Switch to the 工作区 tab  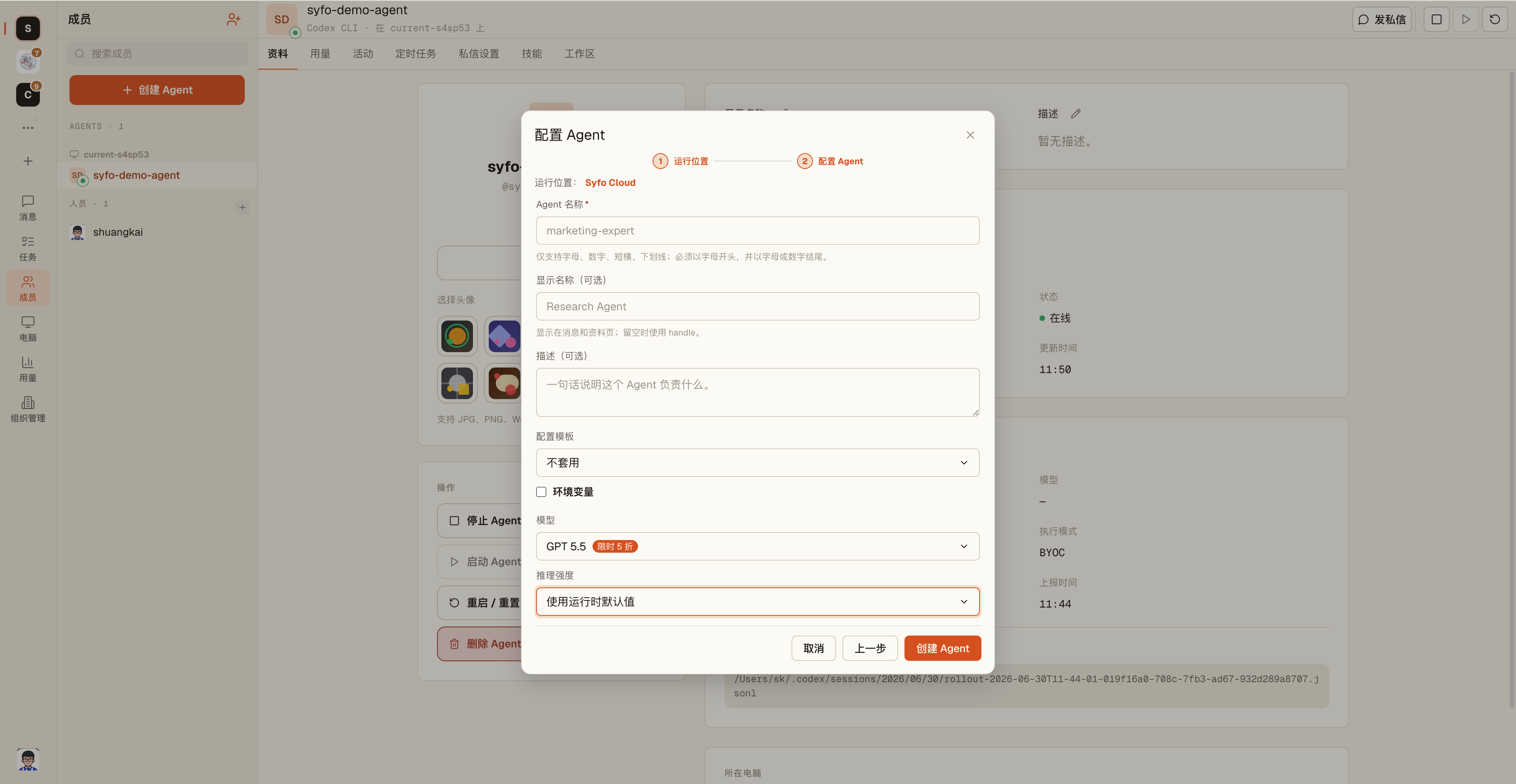pyautogui.click(x=579, y=54)
